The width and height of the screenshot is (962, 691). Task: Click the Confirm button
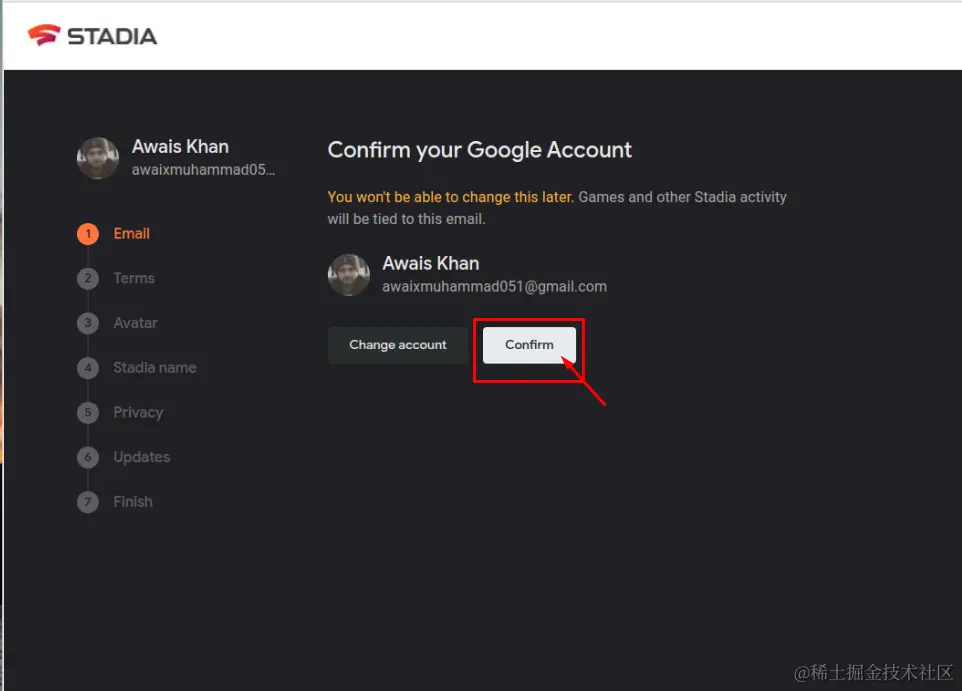(x=529, y=345)
